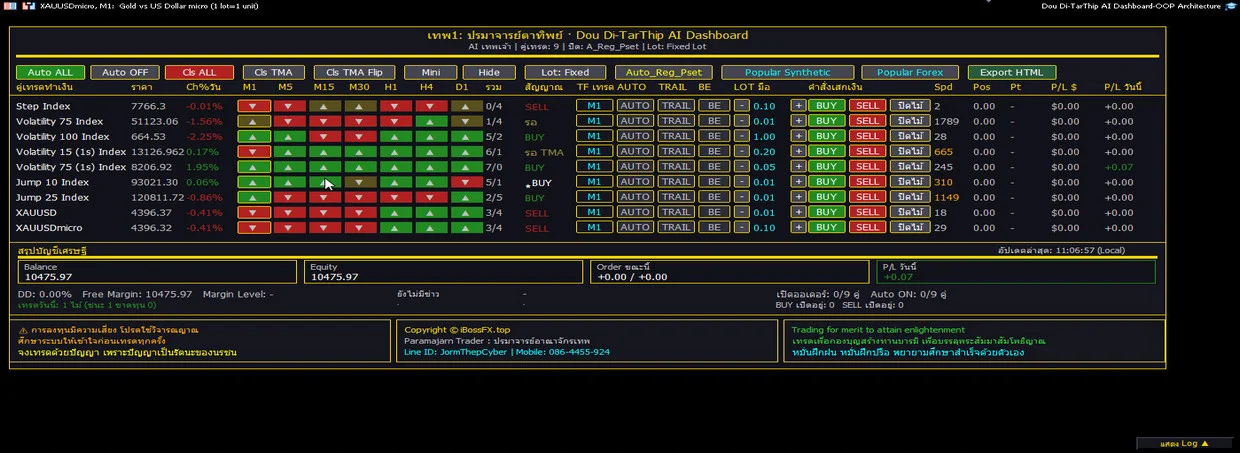Expand the แสดง Log panel
This screenshot has height=453, width=1240.
(1183, 443)
